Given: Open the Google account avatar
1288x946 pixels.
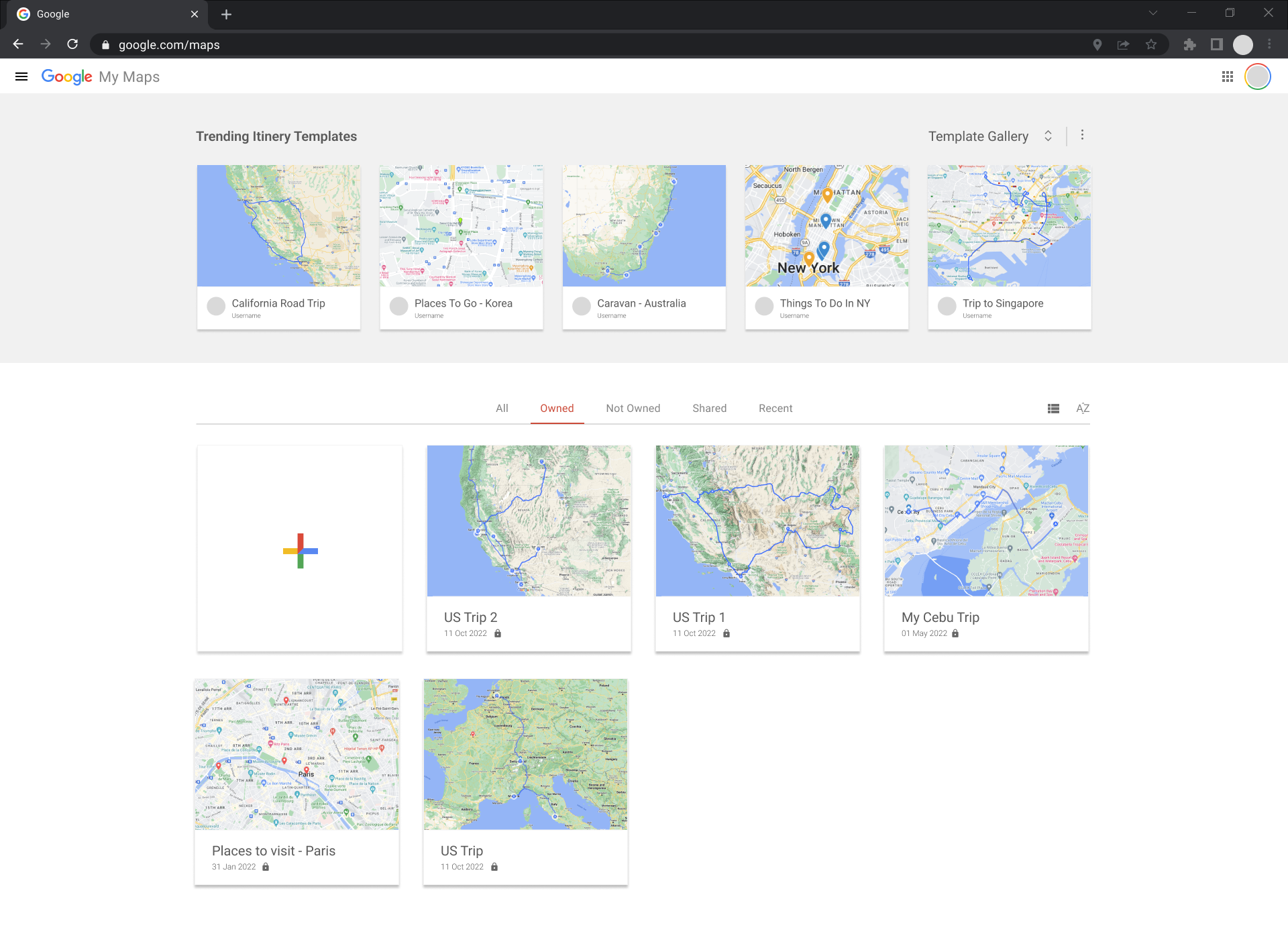Looking at the screenshot, I should click(1258, 76).
